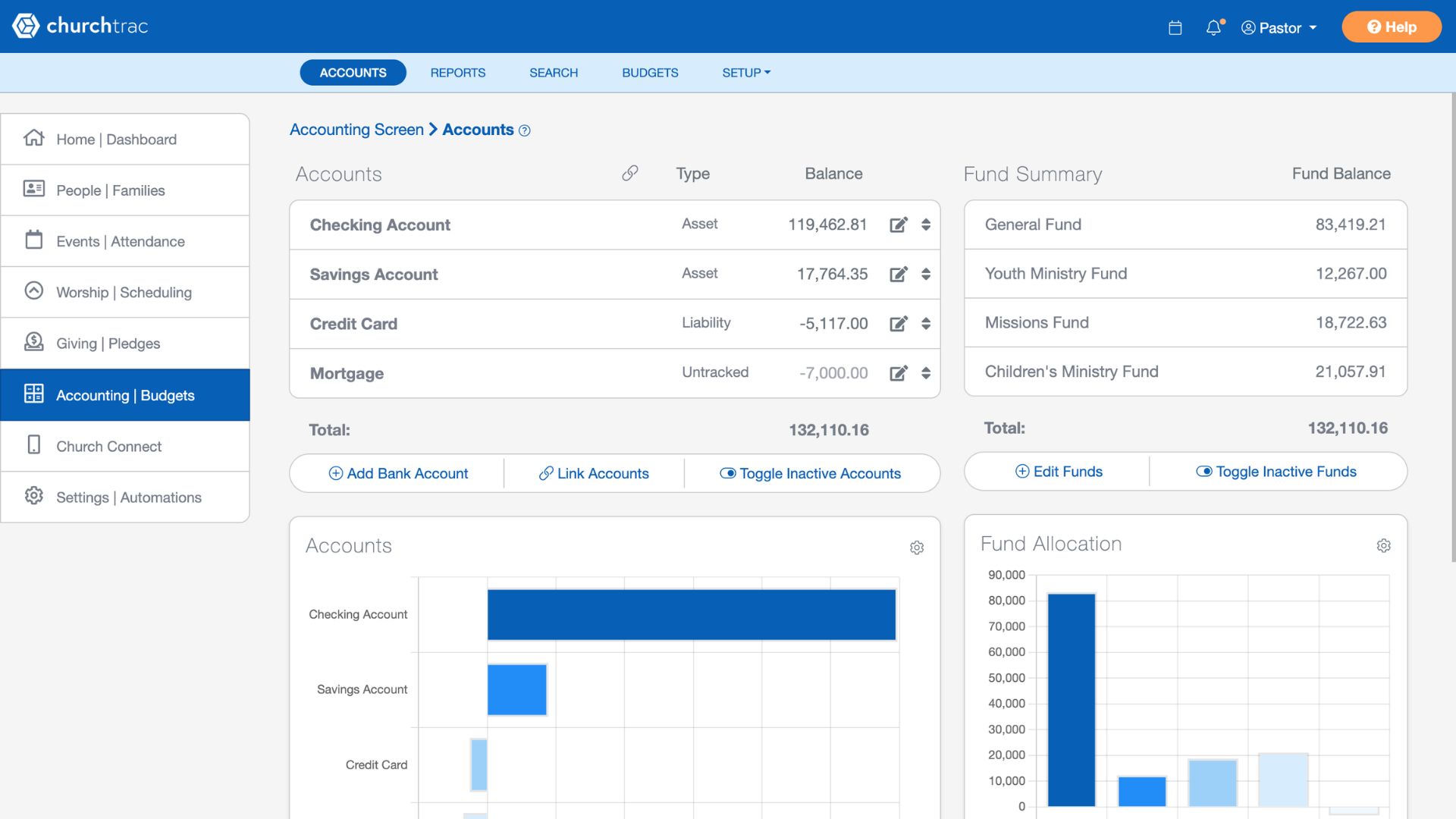
Task: Open the notifications bell
Action: [1214, 27]
